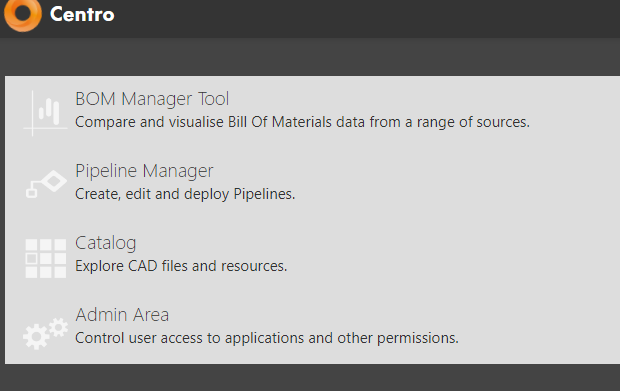620x391 pixels.
Task: Open the Catalog title link
Action: point(106,243)
